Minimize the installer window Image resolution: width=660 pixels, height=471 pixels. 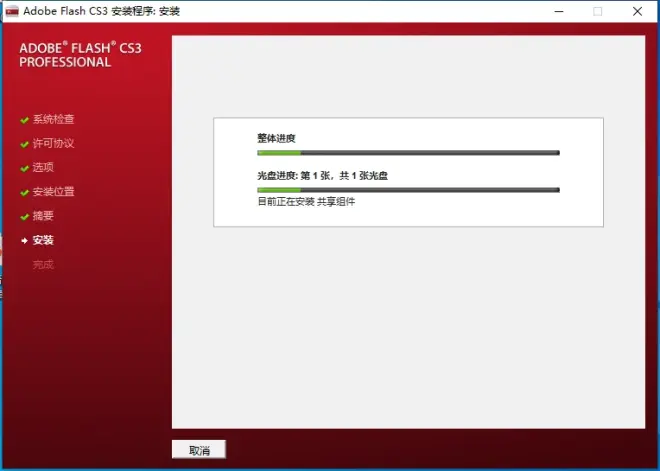pos(554,12)
